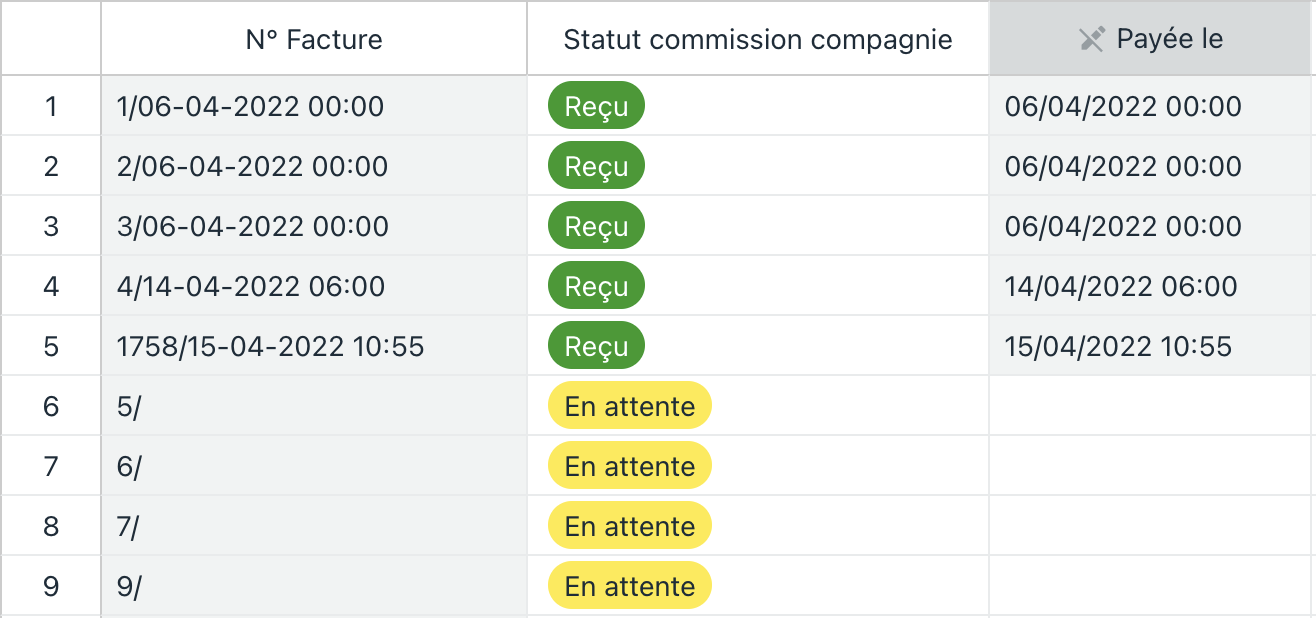The height and width of the screenshot is (618, 1316).
Task: Click the Reçu tag in row 3
Action: 596,226
